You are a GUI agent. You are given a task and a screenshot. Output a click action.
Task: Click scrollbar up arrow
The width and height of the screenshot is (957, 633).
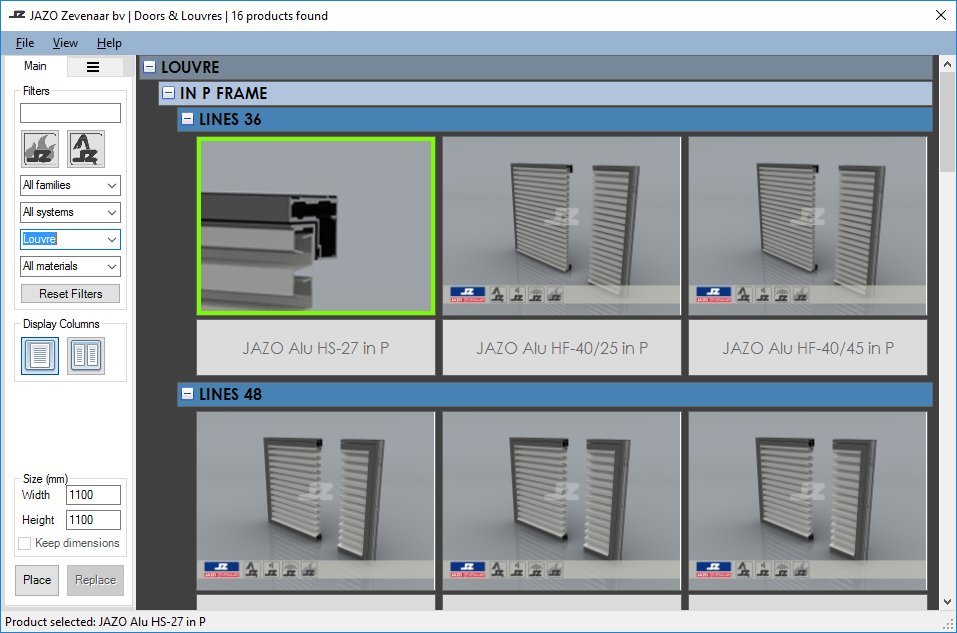tap(947, 64)
